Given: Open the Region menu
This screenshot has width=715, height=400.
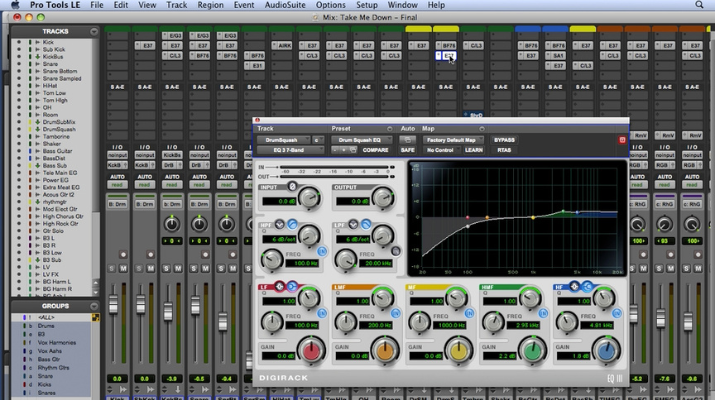Looking at the screenshot, I should tap(210, 5).
